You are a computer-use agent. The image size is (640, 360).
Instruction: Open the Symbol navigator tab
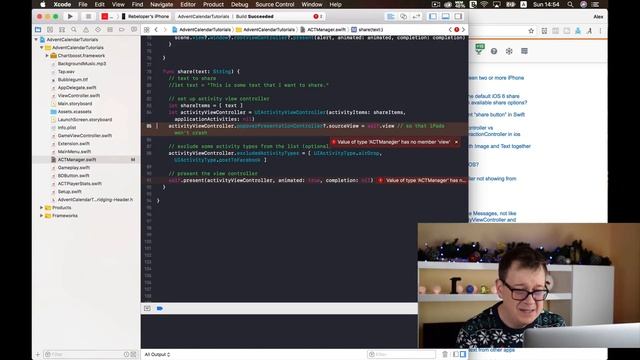point(62,29)
